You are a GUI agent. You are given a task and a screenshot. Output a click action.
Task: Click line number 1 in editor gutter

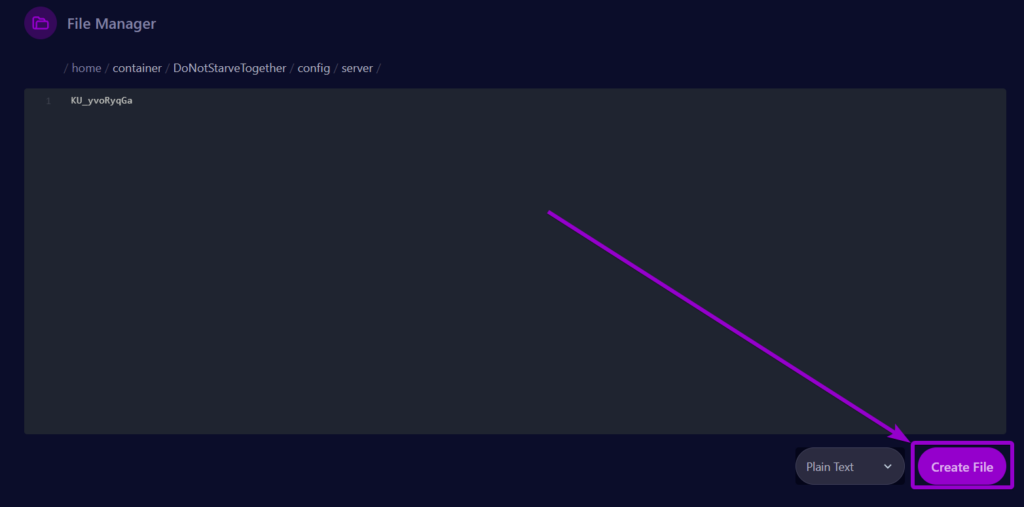(x=47, y=101)
